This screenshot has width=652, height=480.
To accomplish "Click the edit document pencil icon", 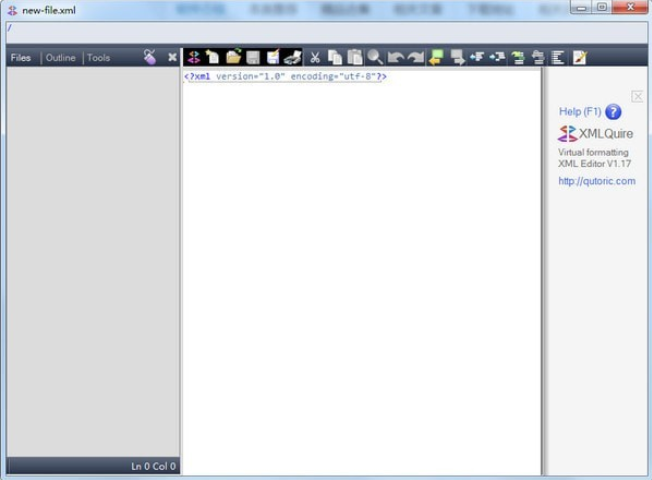I will 579,57.
